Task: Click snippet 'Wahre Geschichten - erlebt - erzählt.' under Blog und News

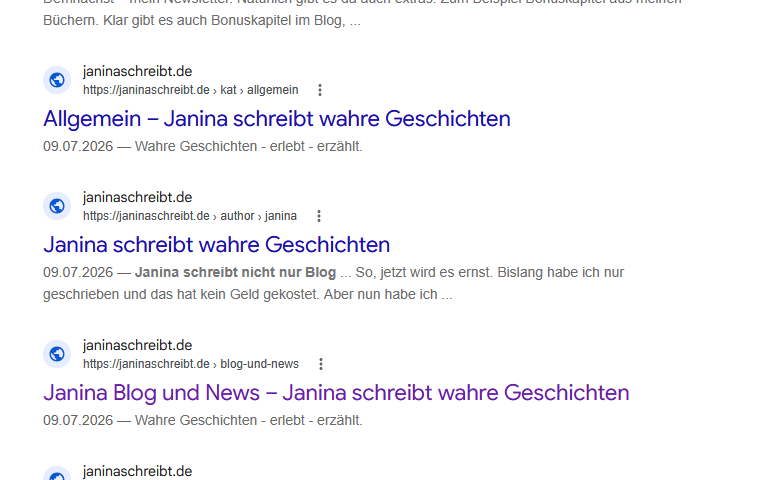Action: pos(248,421)
